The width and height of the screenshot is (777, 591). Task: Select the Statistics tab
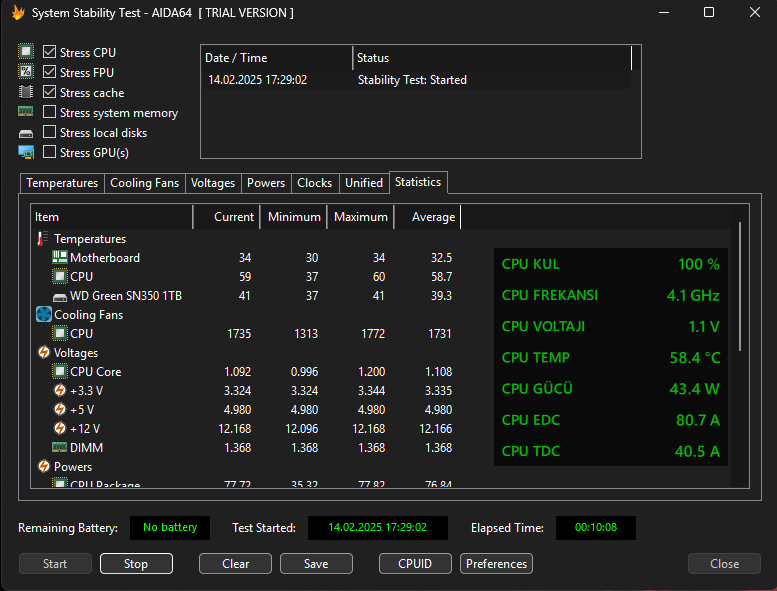tap(418, 182)
